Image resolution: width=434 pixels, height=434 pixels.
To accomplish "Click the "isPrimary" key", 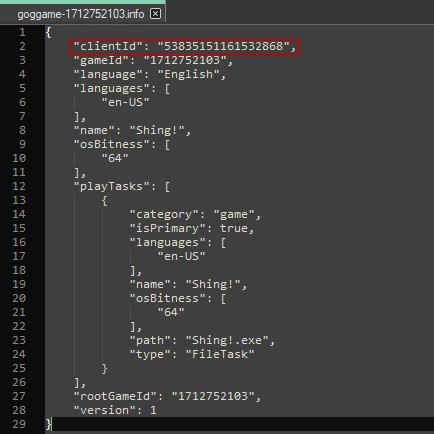I will click(168, 228).
